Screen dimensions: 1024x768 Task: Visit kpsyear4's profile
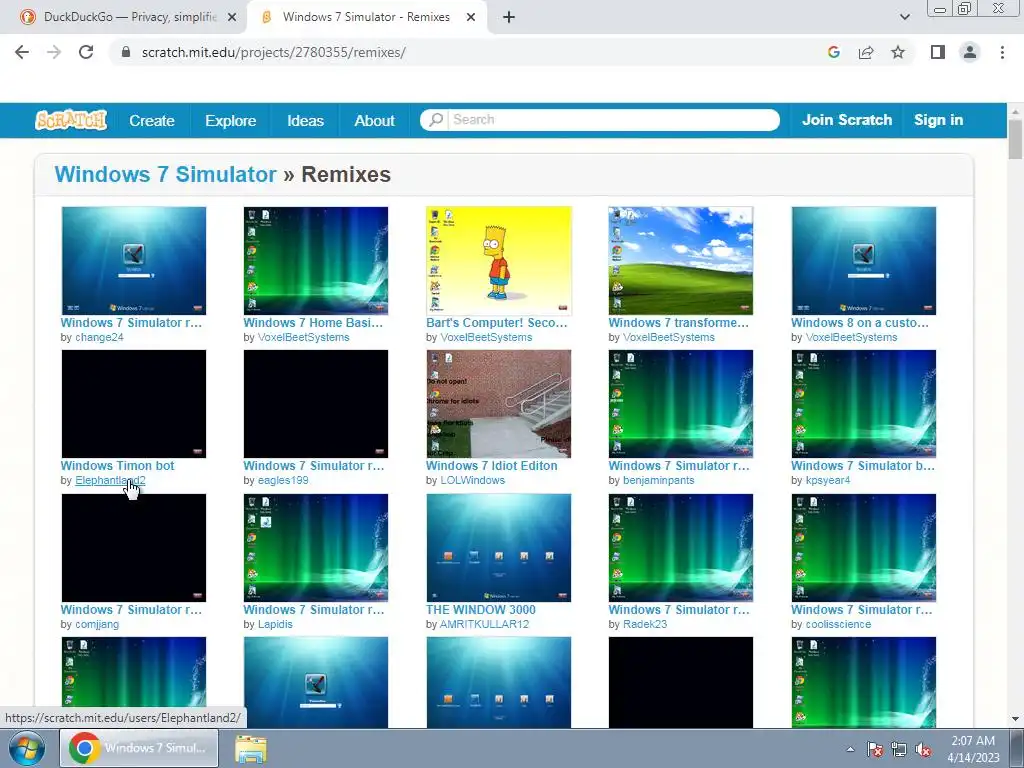(828, 481)
